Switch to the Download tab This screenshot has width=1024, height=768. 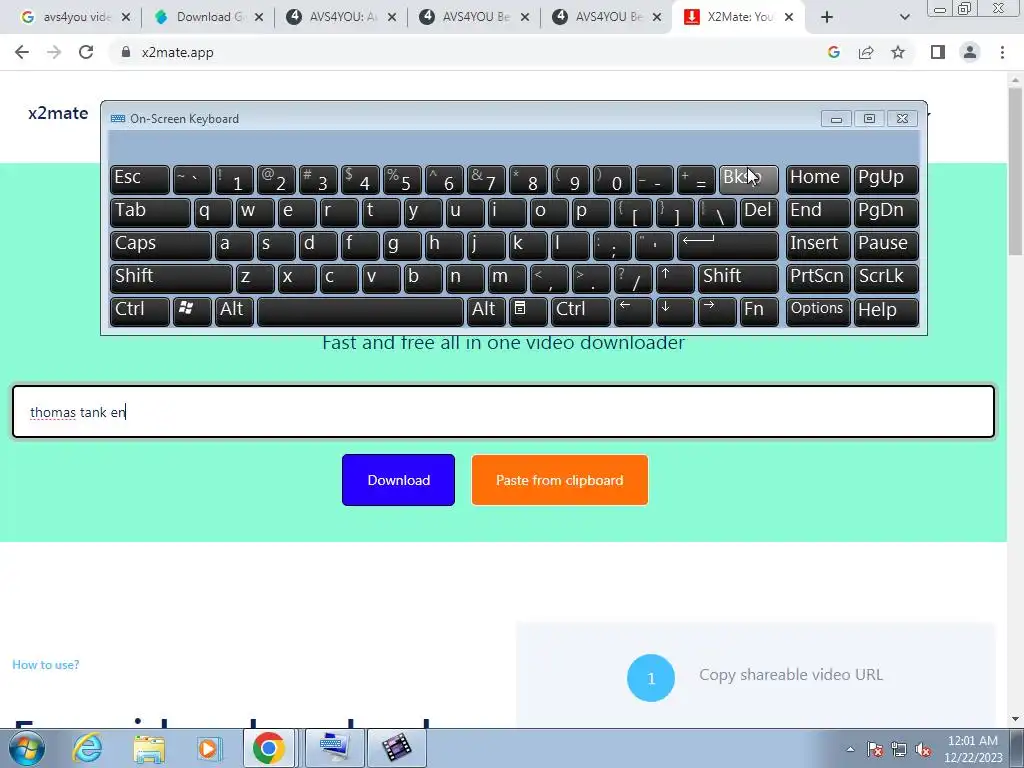pos(207,17)
